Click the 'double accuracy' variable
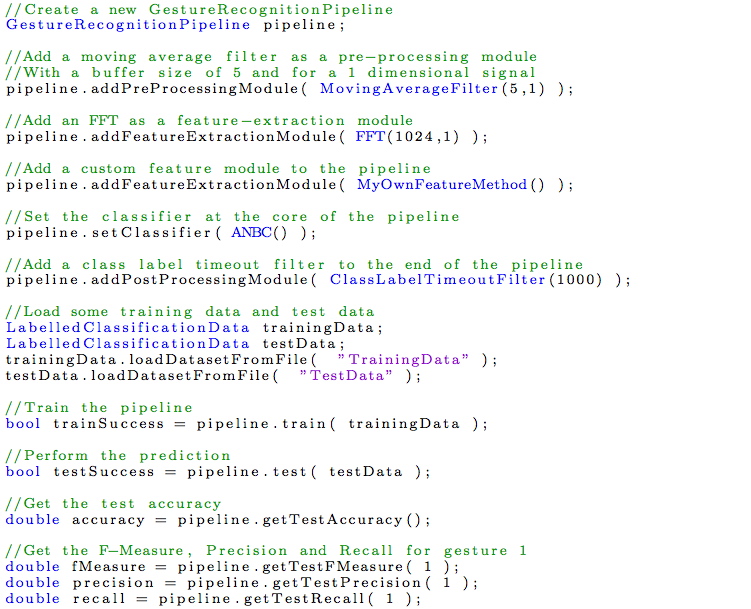The width and height of the screenshot is (751, 609). pyautogui.click(x=75, y=520)
